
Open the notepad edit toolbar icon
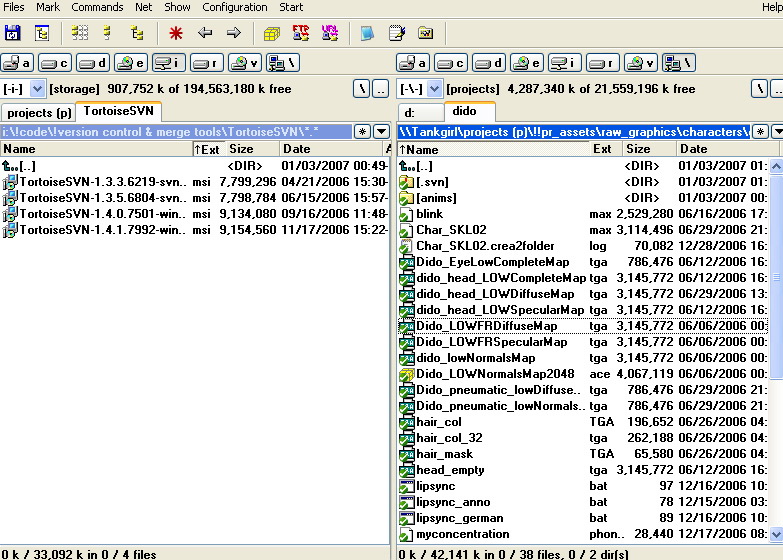(x=397, y=33)
